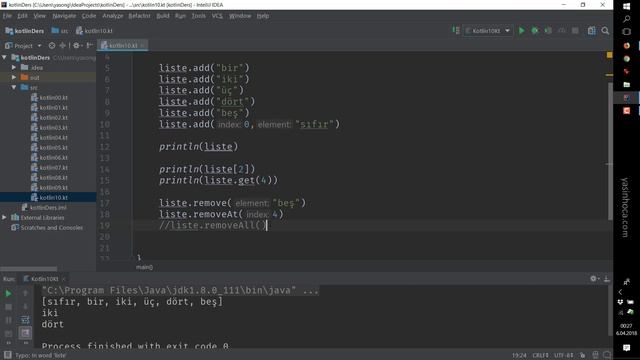Screen dimensions: 640x360
Task: Select kotlin09.kt in project tree
Action: point(49,187)
